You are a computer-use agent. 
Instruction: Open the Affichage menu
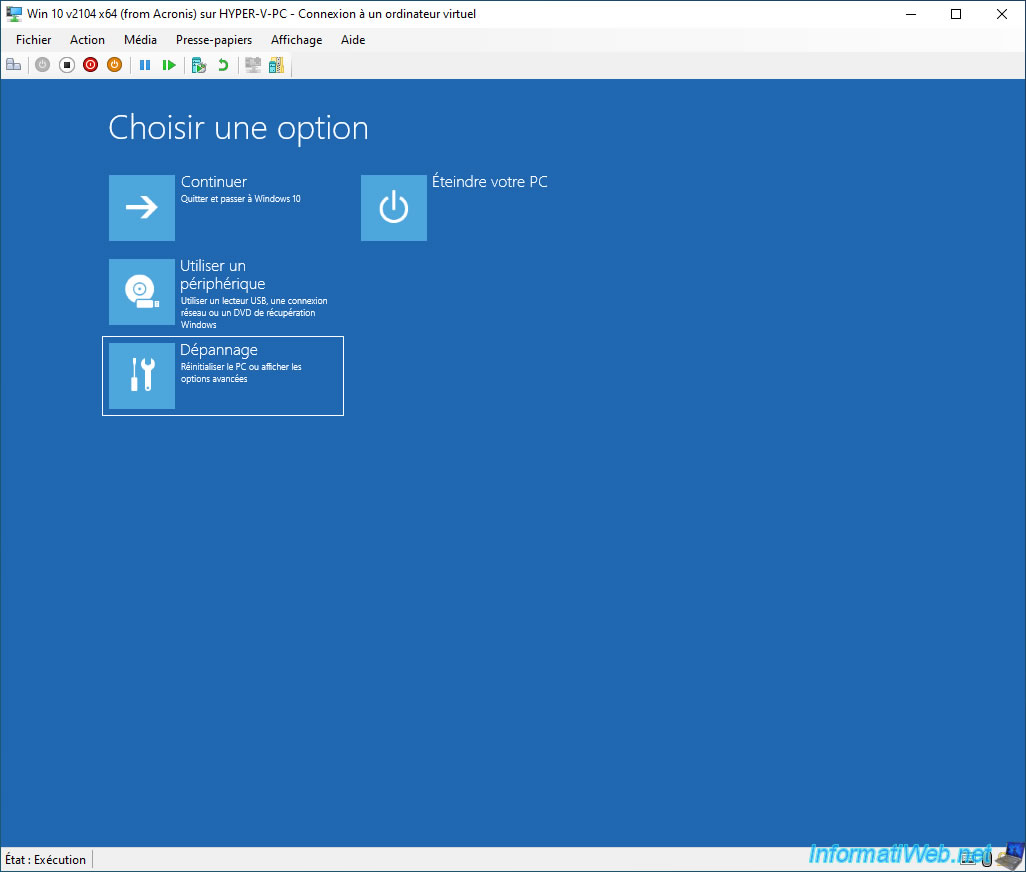pos(296,40)
